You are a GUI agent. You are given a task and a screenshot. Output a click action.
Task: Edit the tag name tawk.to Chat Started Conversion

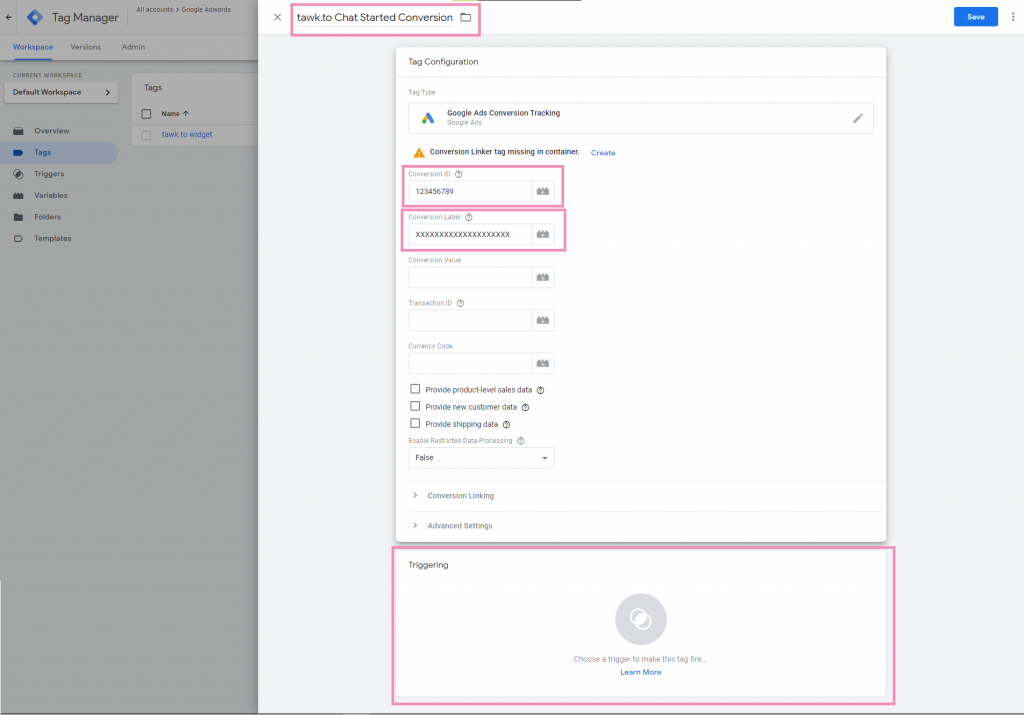point(375,18)
